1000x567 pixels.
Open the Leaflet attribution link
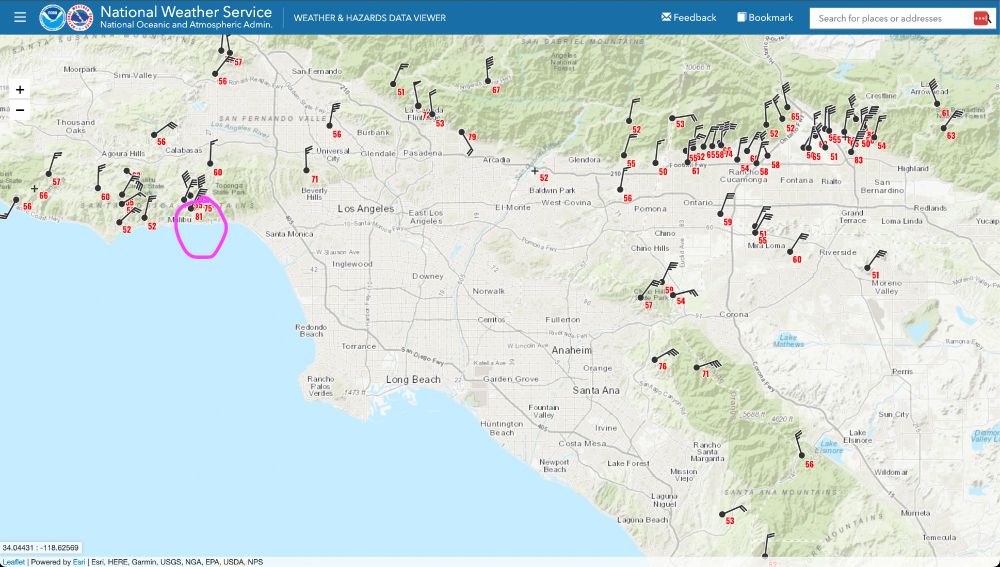tap(13, 562)
